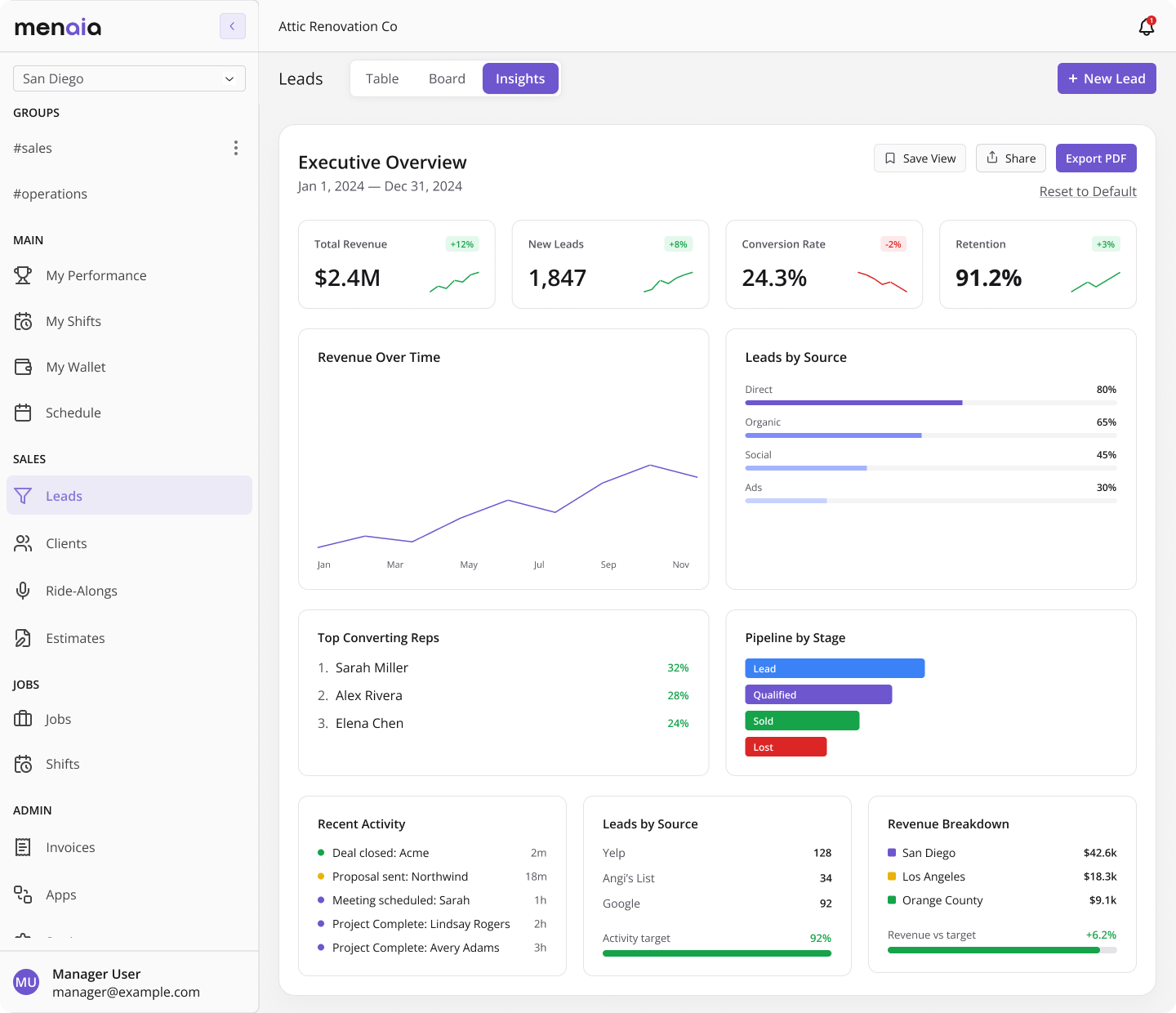
Task: Click the My Wallet icon
Action: (x=23, y=367)
